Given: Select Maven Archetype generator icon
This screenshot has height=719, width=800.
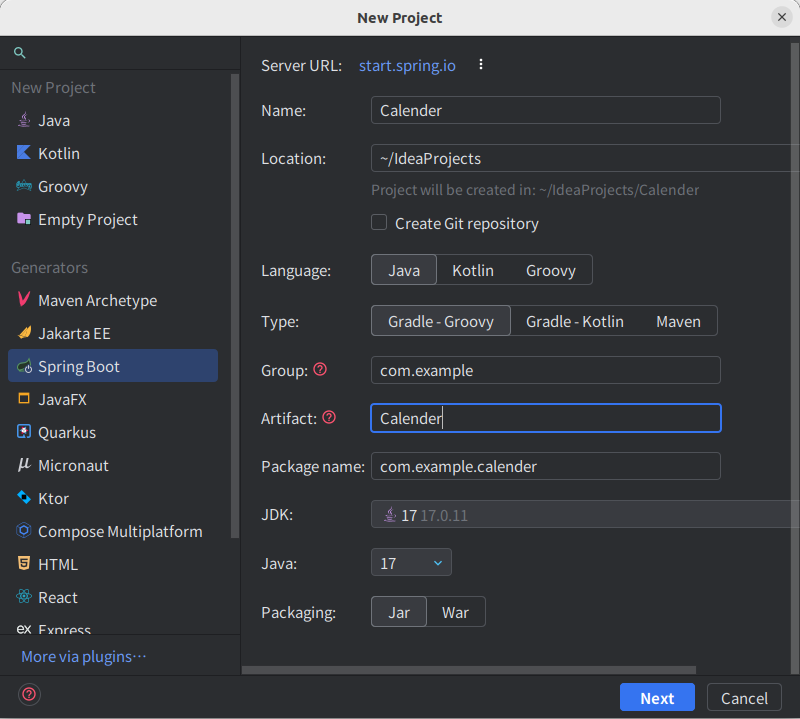Looking at the screenshot, I should (x=24, y=300).
